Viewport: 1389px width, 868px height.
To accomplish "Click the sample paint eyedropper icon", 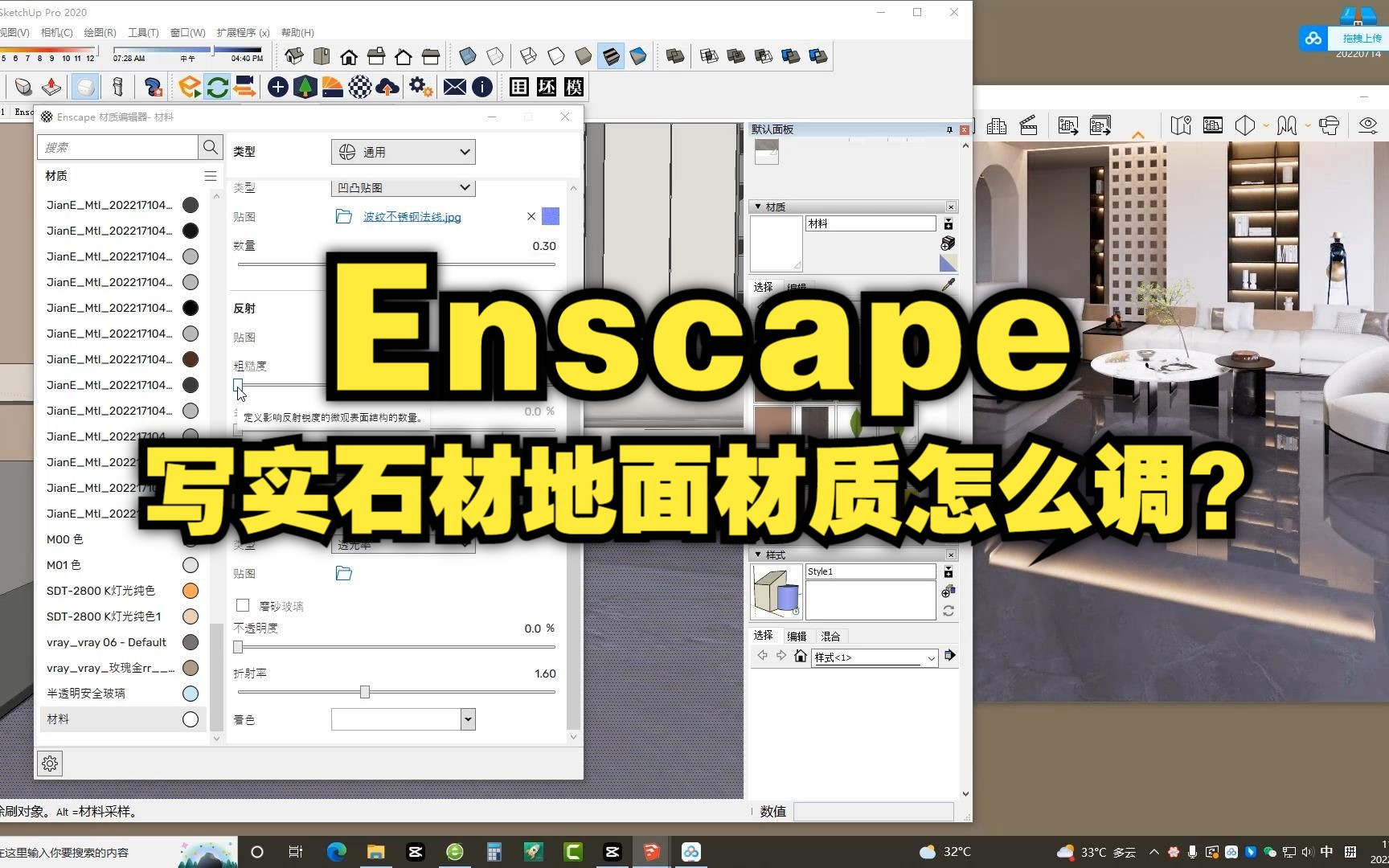I will coord(949,285).
